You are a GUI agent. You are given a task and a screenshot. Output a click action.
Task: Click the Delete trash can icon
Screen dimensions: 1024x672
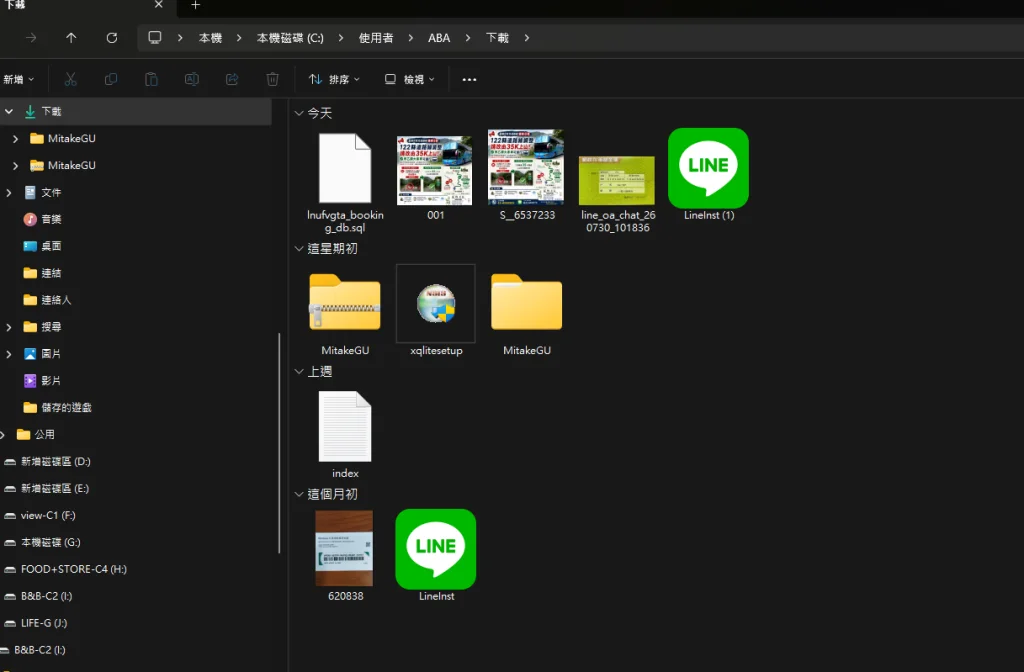click(x=272, y=79)
